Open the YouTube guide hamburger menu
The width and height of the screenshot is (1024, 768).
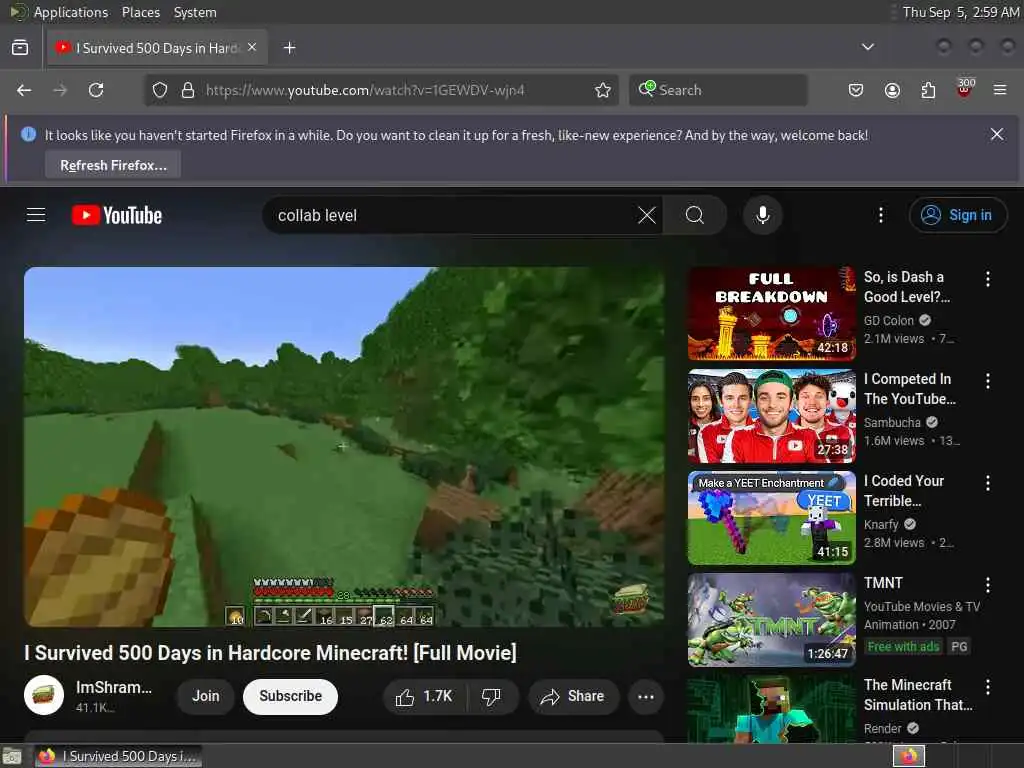pos(36,215)
